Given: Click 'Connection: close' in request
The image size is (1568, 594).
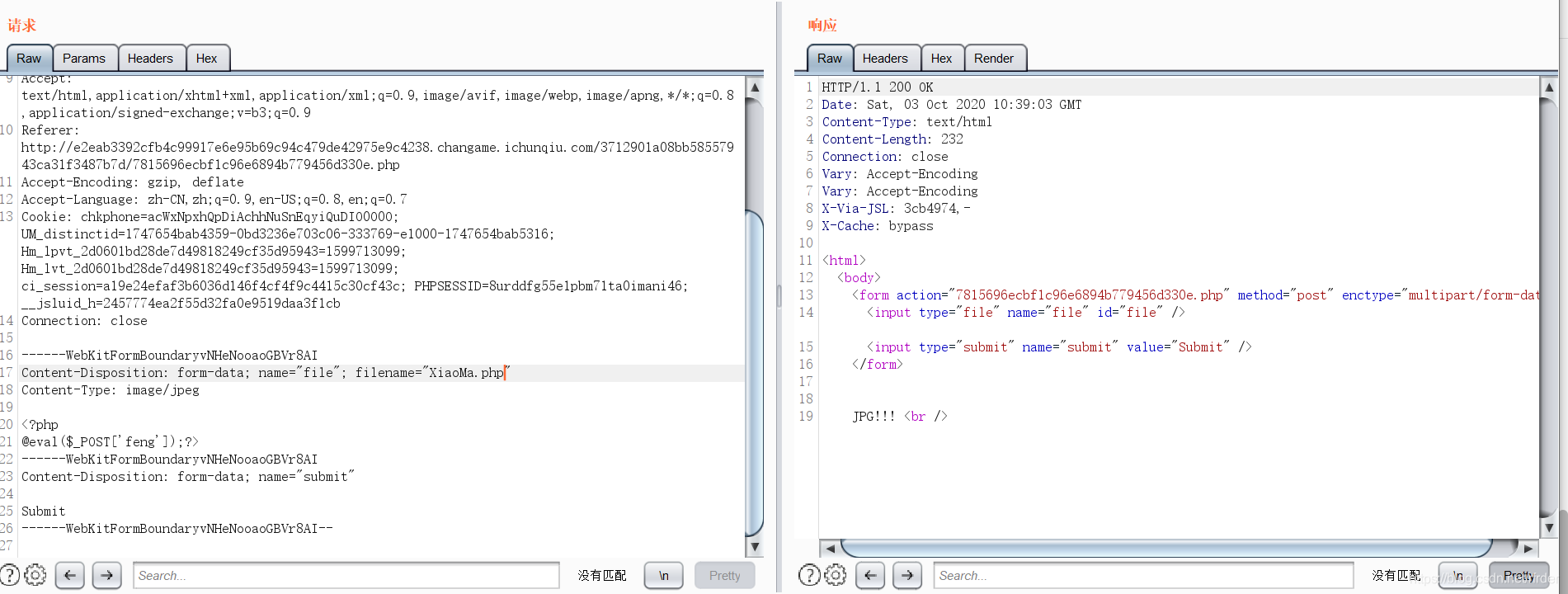Looking at the screenshot, I should 84,321.
